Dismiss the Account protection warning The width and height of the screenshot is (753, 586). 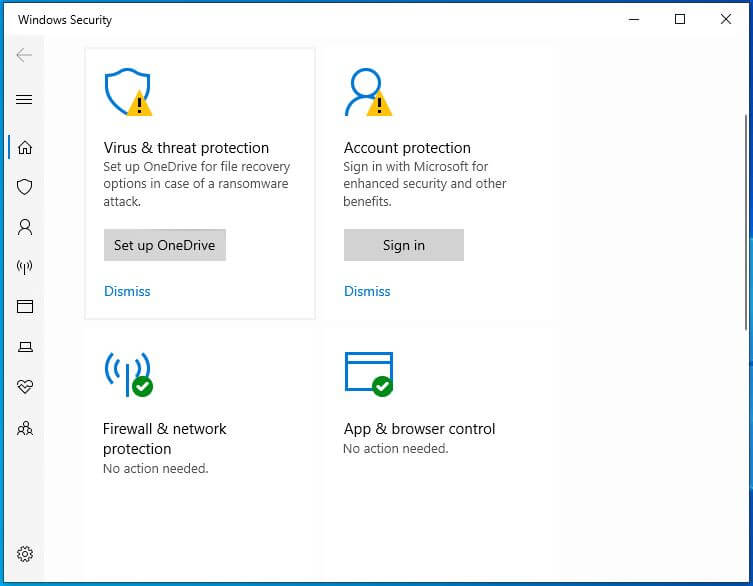coord(367,291)
